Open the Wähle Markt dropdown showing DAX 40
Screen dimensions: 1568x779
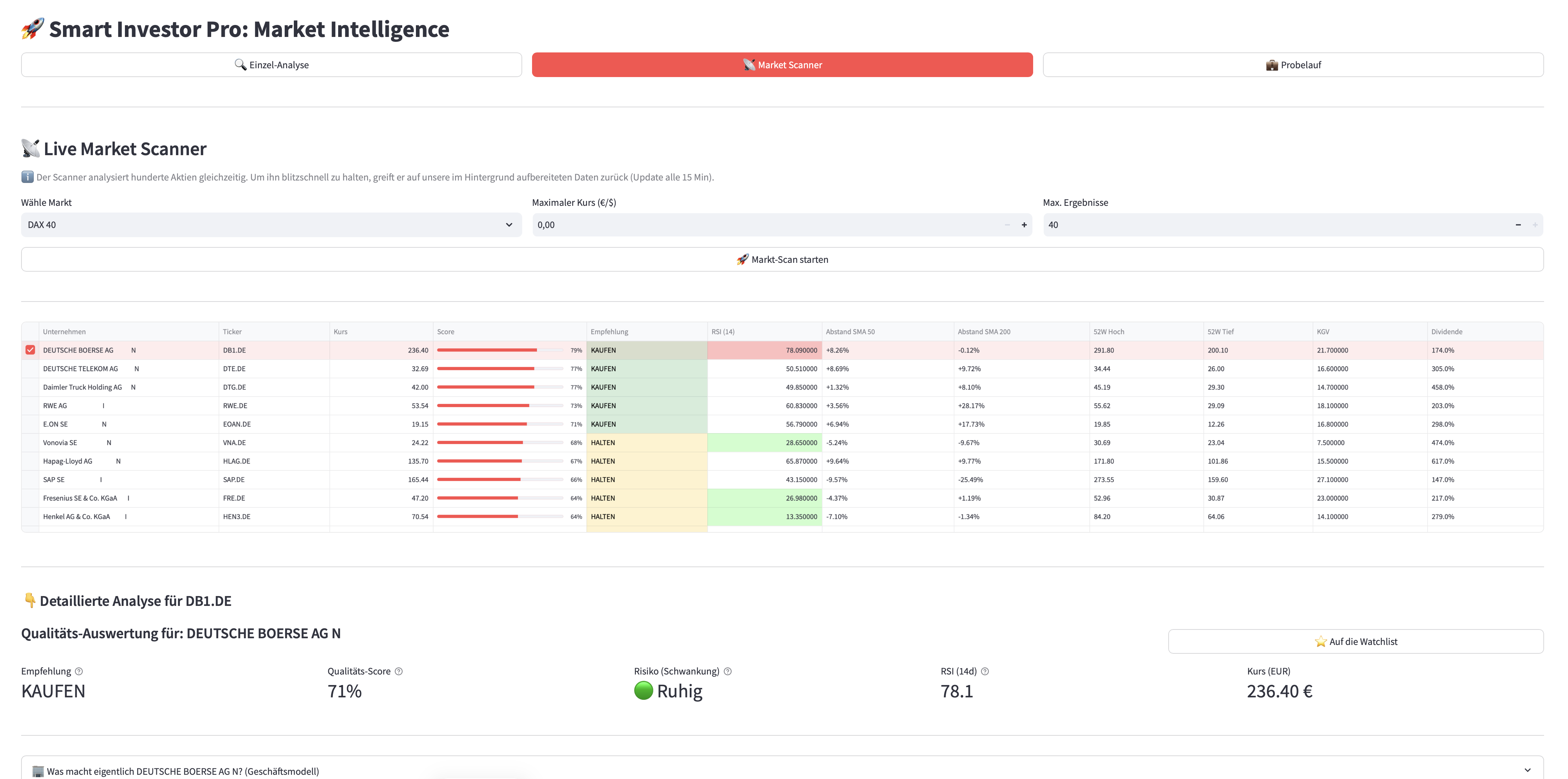tap(271, 224)
